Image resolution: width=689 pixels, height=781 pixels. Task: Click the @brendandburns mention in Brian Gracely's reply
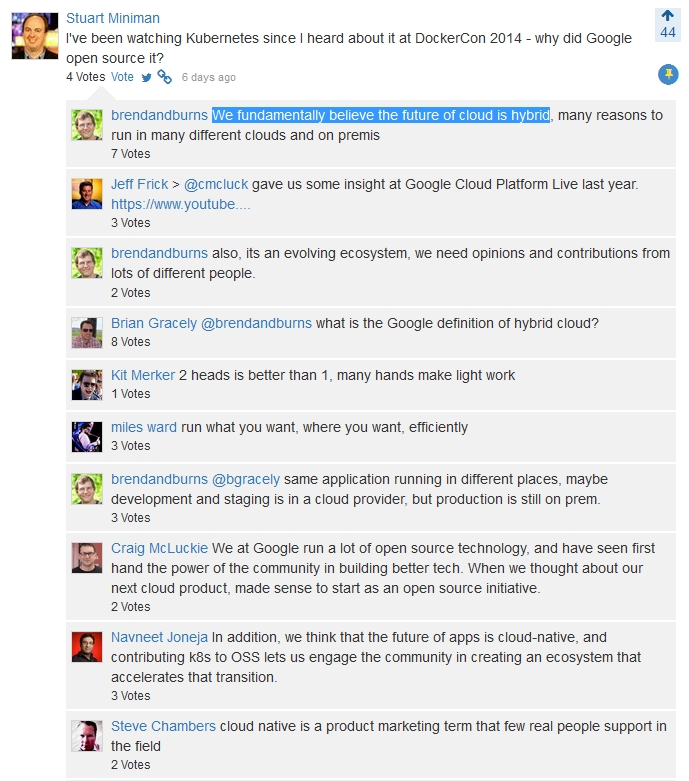pyautogui.click(x=257, y=323)
